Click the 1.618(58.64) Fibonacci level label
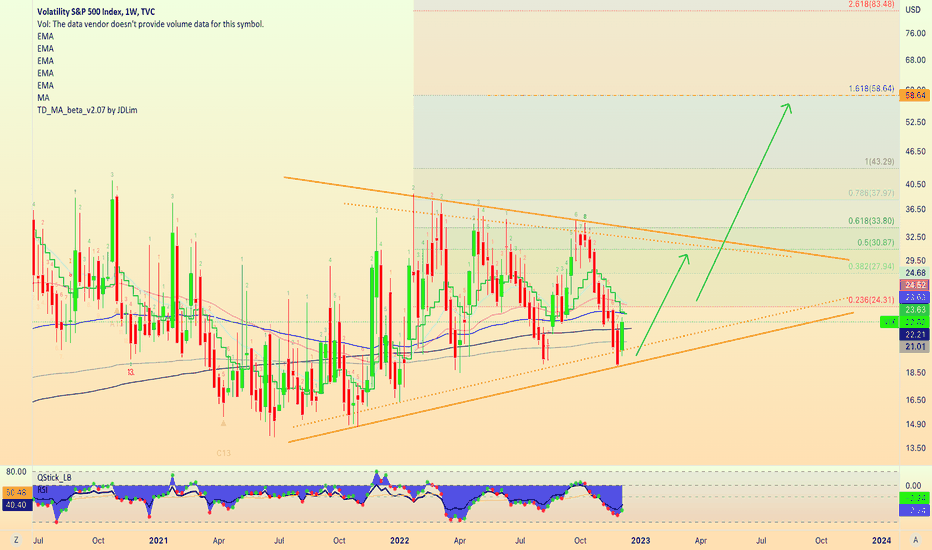This screenshot has width=932, height=550. pos(871,89)
